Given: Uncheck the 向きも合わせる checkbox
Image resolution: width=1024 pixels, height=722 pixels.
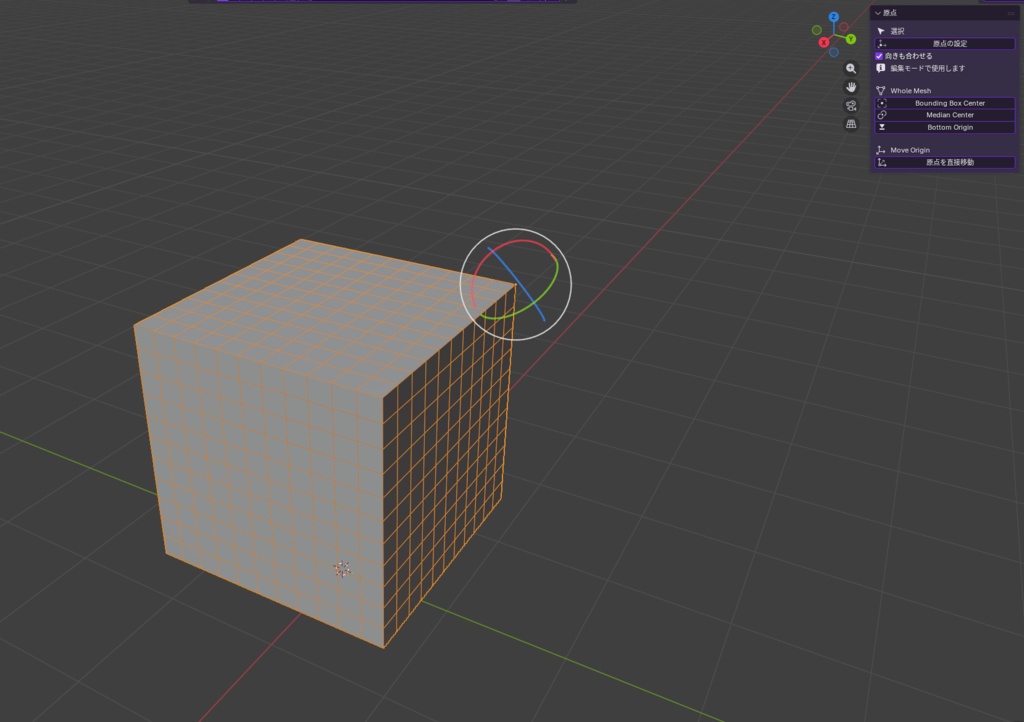Looking at the screenshot, I should pos(879,56).
